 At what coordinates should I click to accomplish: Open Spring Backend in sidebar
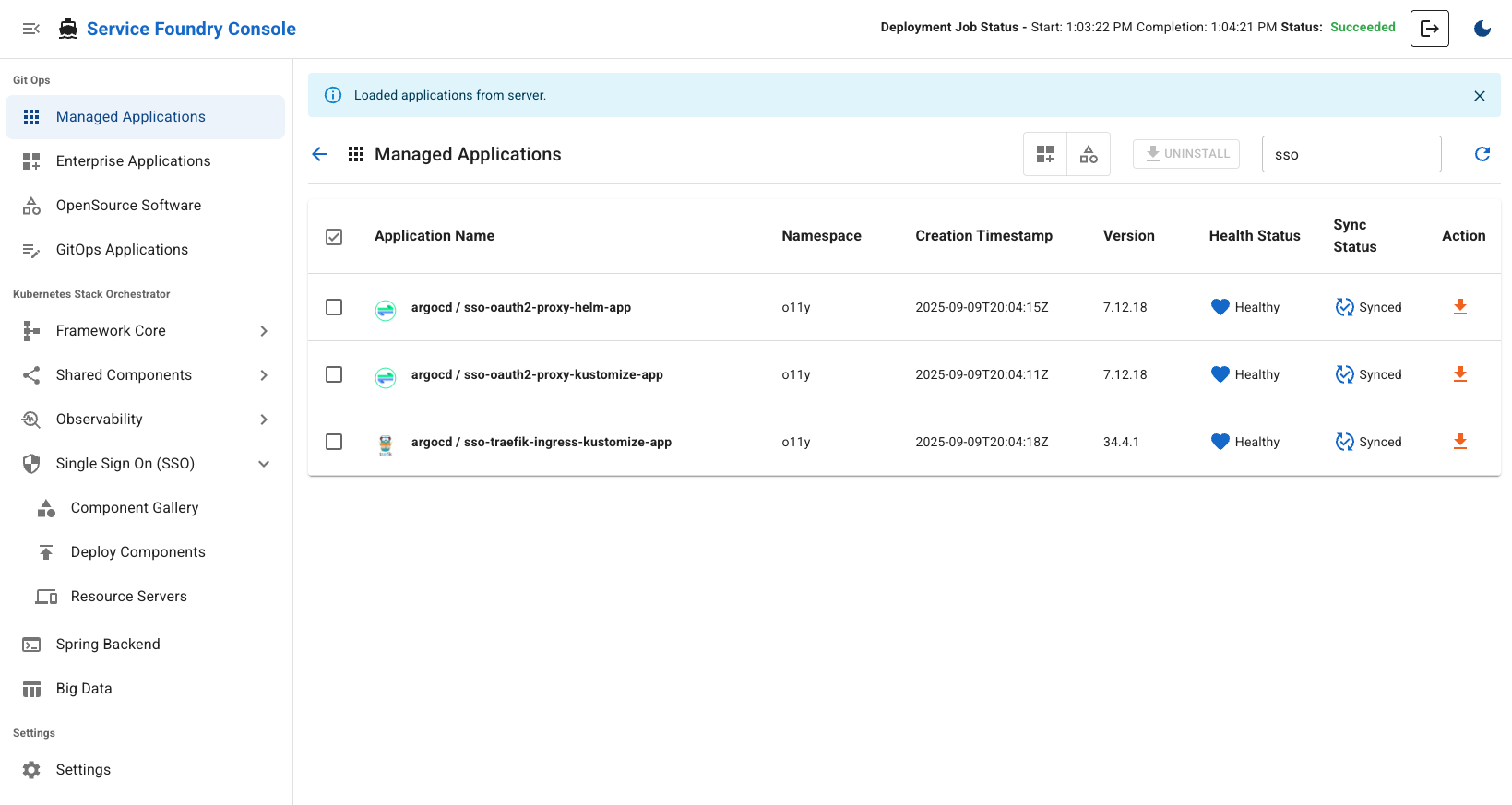click(145, 645)
